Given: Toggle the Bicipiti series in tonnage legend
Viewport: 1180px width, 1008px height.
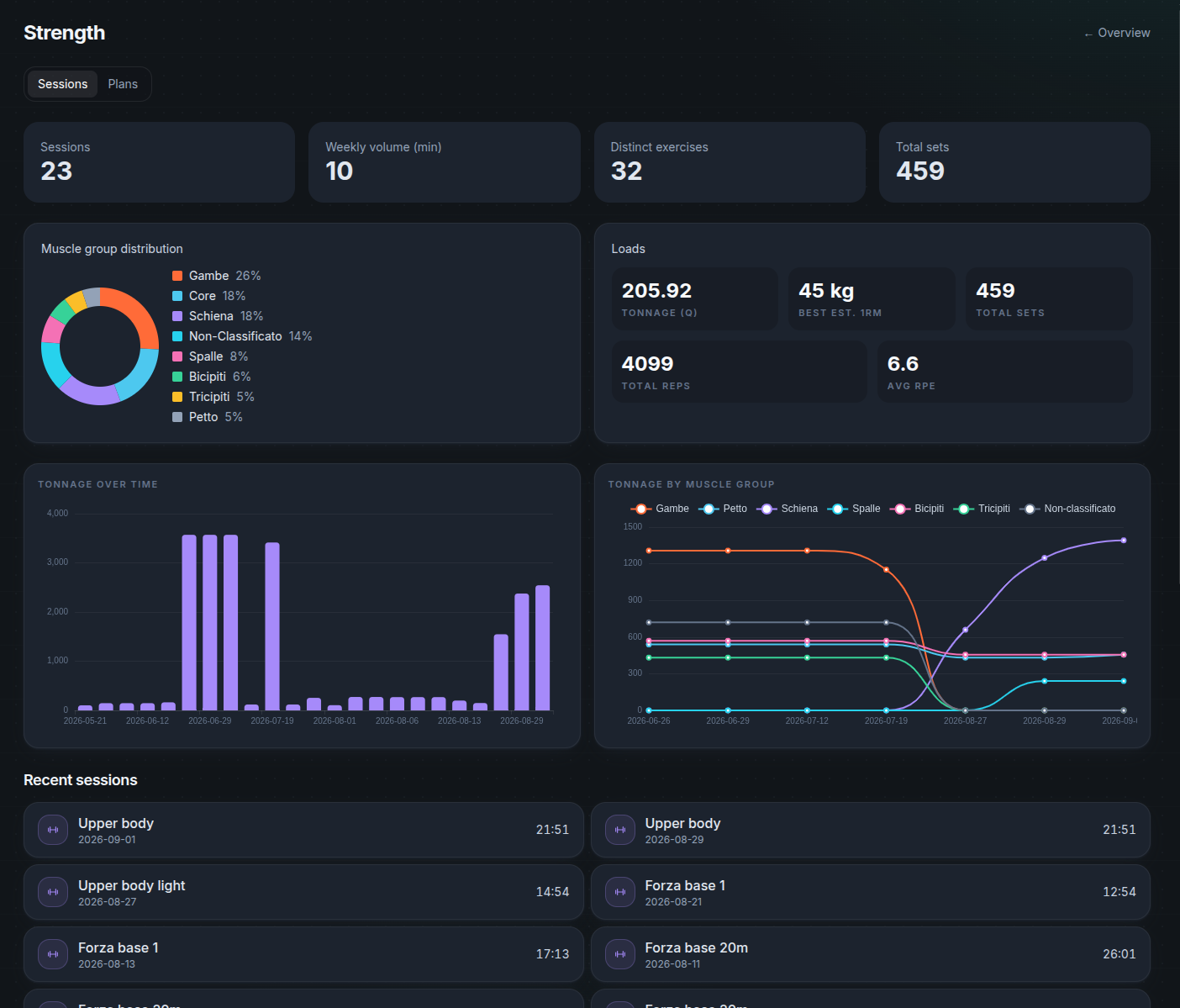Looking at the screenshot, I should point(917,509).
